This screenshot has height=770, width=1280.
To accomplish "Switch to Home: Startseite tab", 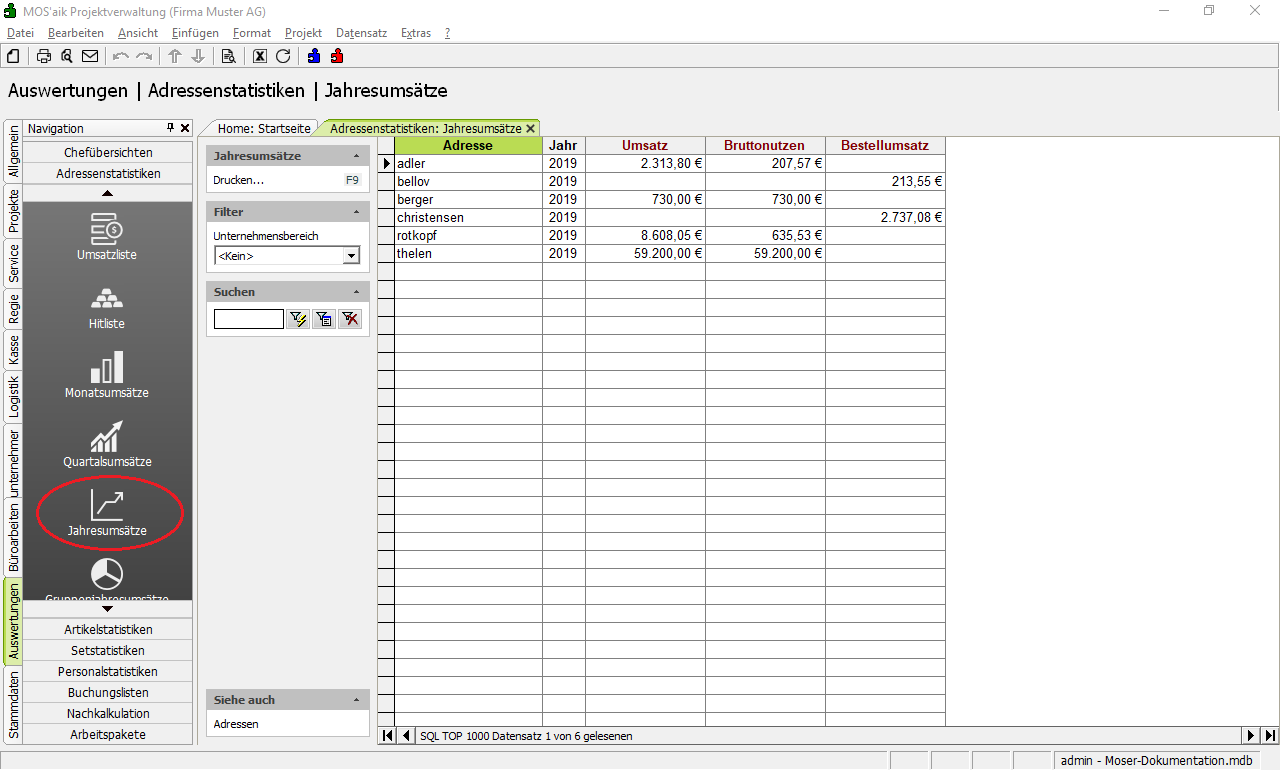I will point(265,128).
